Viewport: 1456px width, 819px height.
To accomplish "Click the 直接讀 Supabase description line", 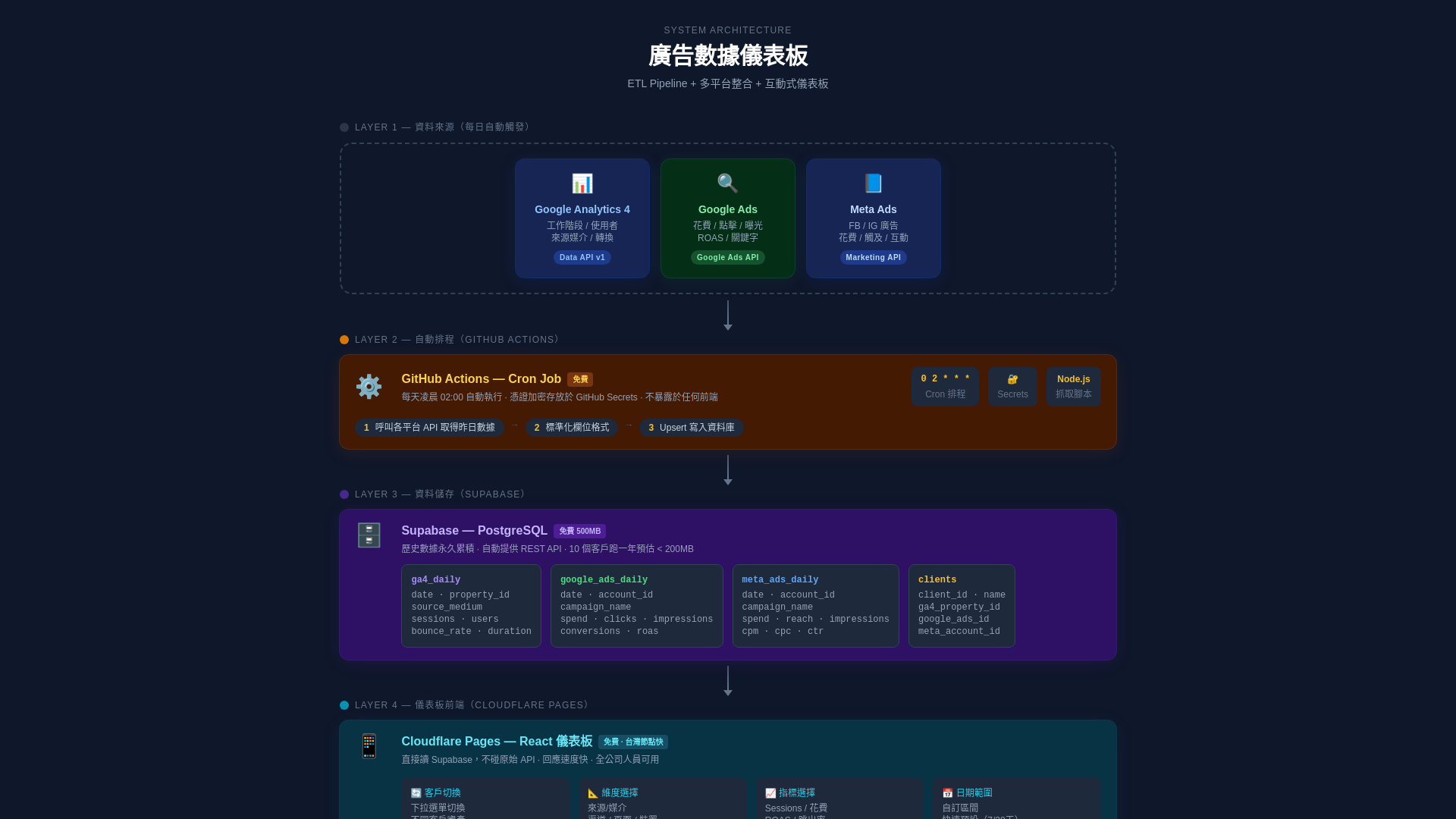I will tap(530, 760).
